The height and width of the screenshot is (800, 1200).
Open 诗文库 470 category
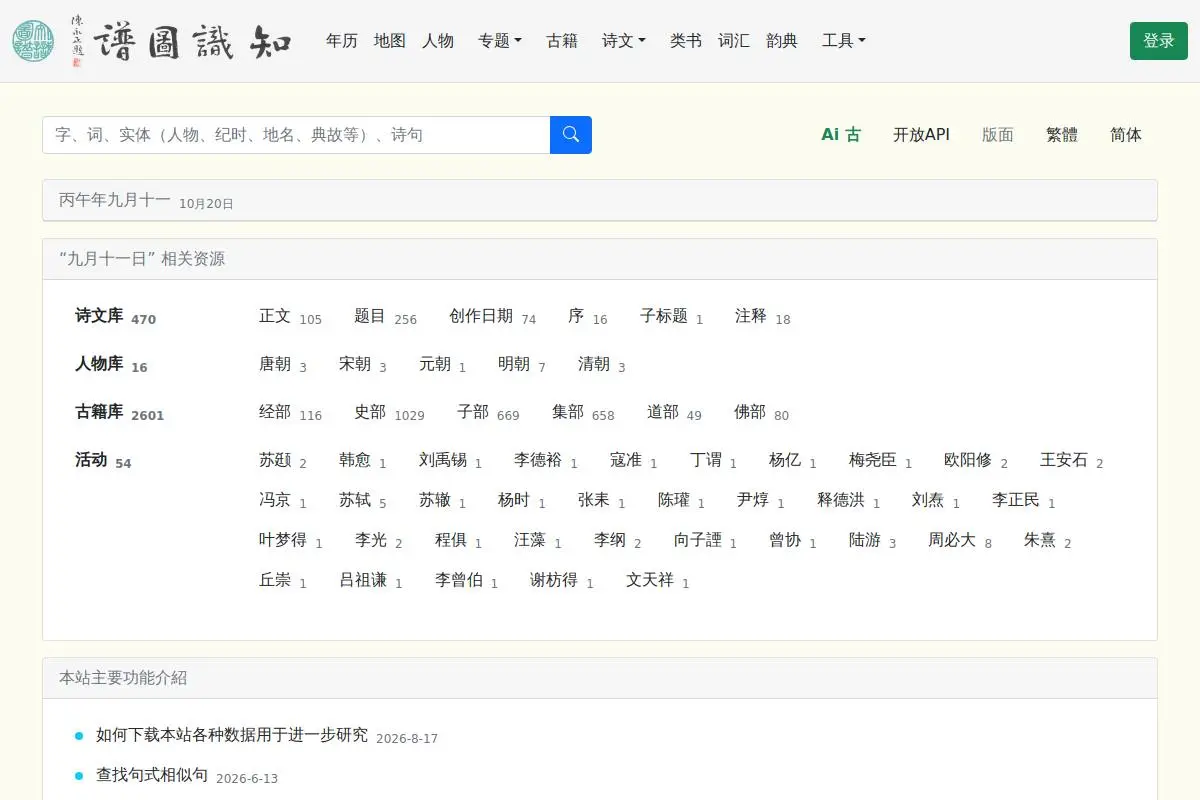point(116,317)
